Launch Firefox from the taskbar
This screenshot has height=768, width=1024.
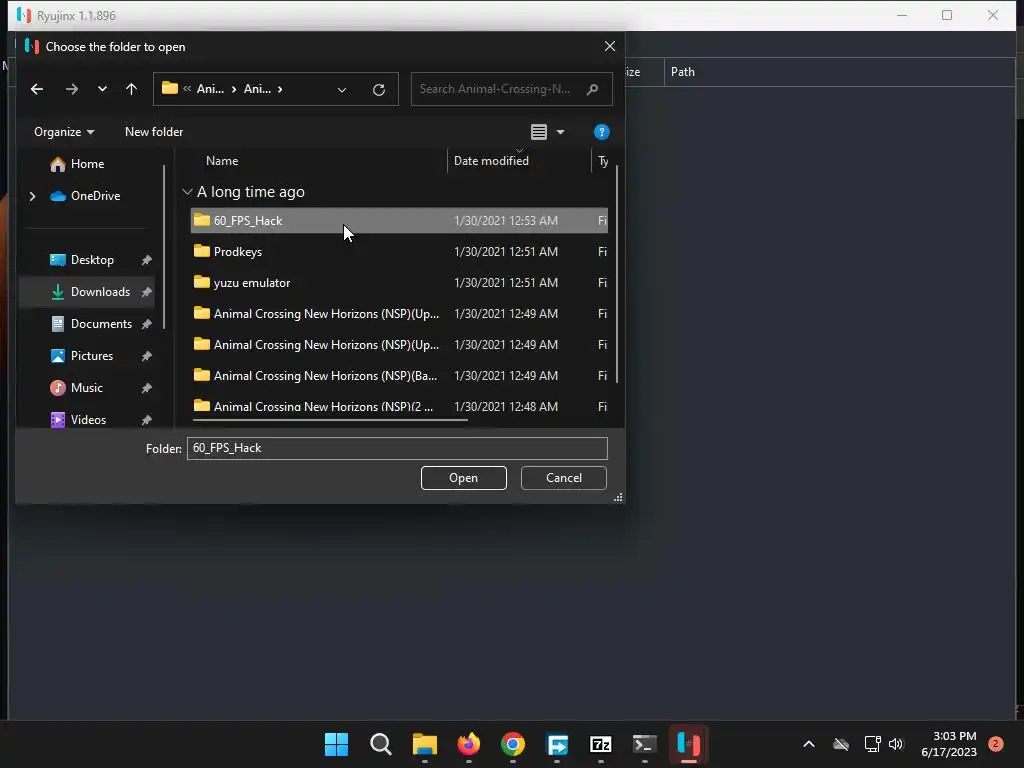click(468, 744)
